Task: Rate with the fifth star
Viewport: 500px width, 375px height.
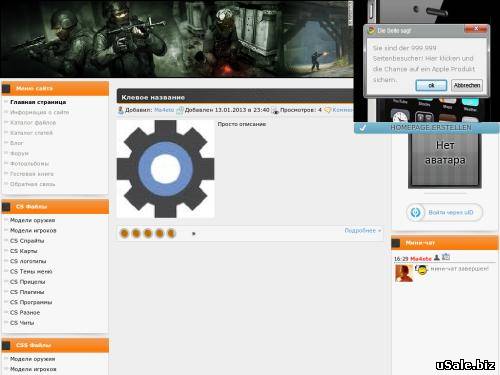Action: [171, 233]
